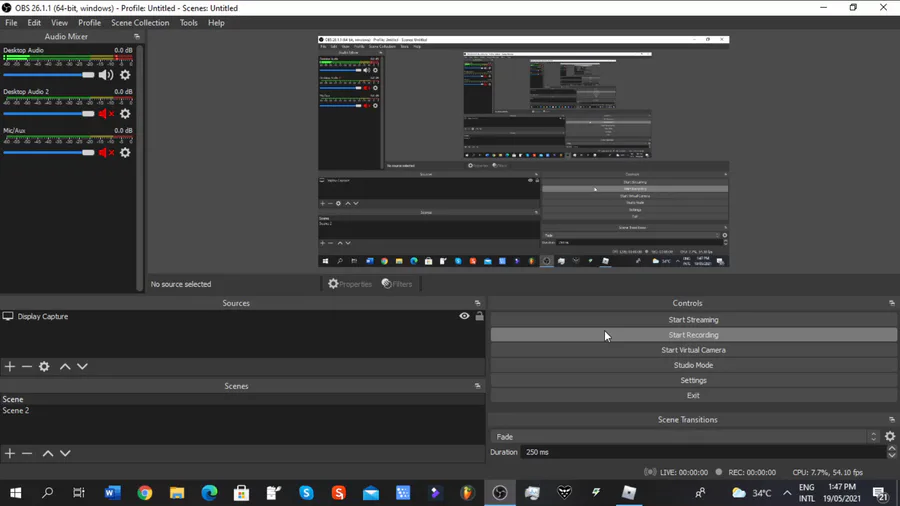
Task: Undock the Audio Mixer panel
Action: click(x=137, y=37)
